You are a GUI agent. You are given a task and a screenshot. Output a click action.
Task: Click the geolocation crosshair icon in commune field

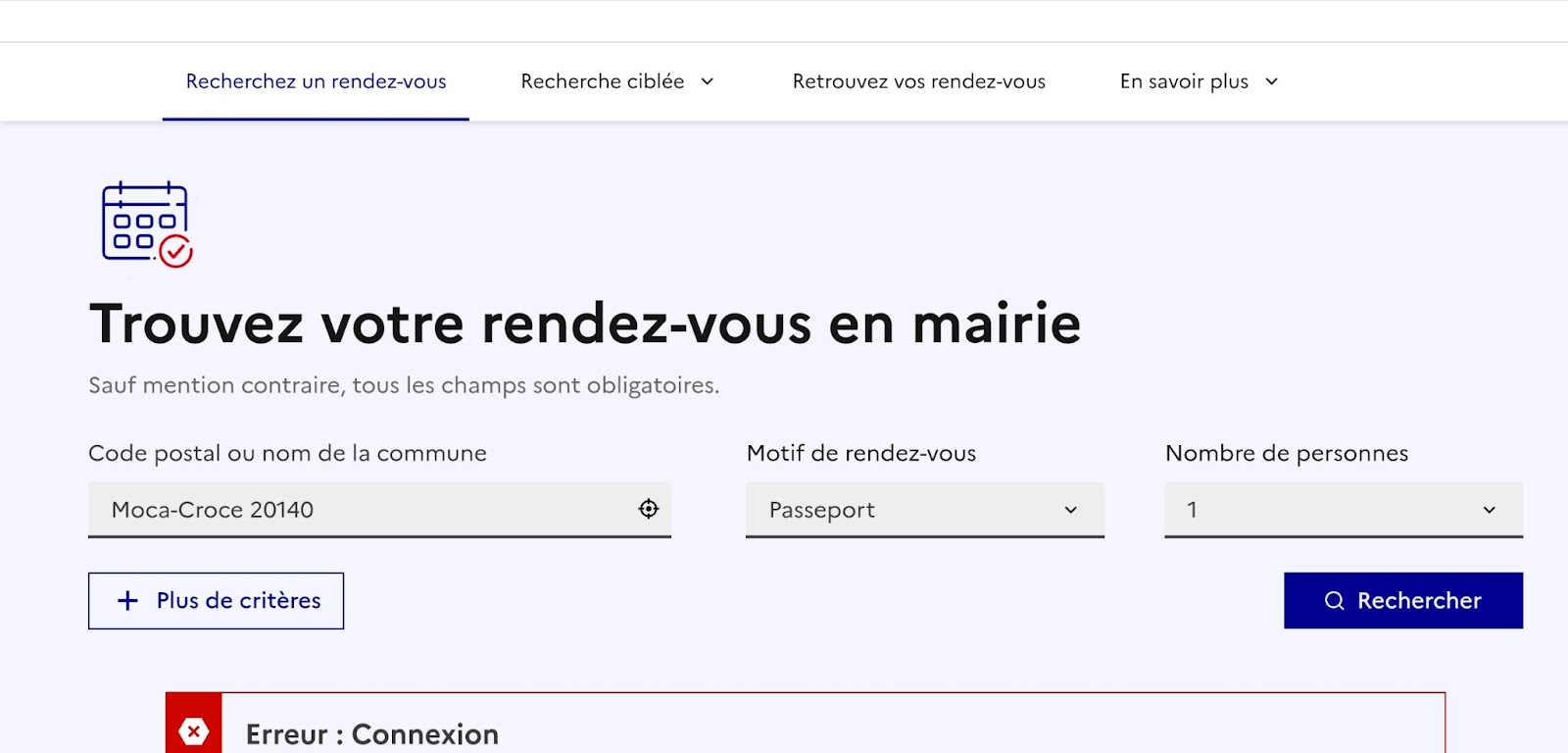click(649, 509)
